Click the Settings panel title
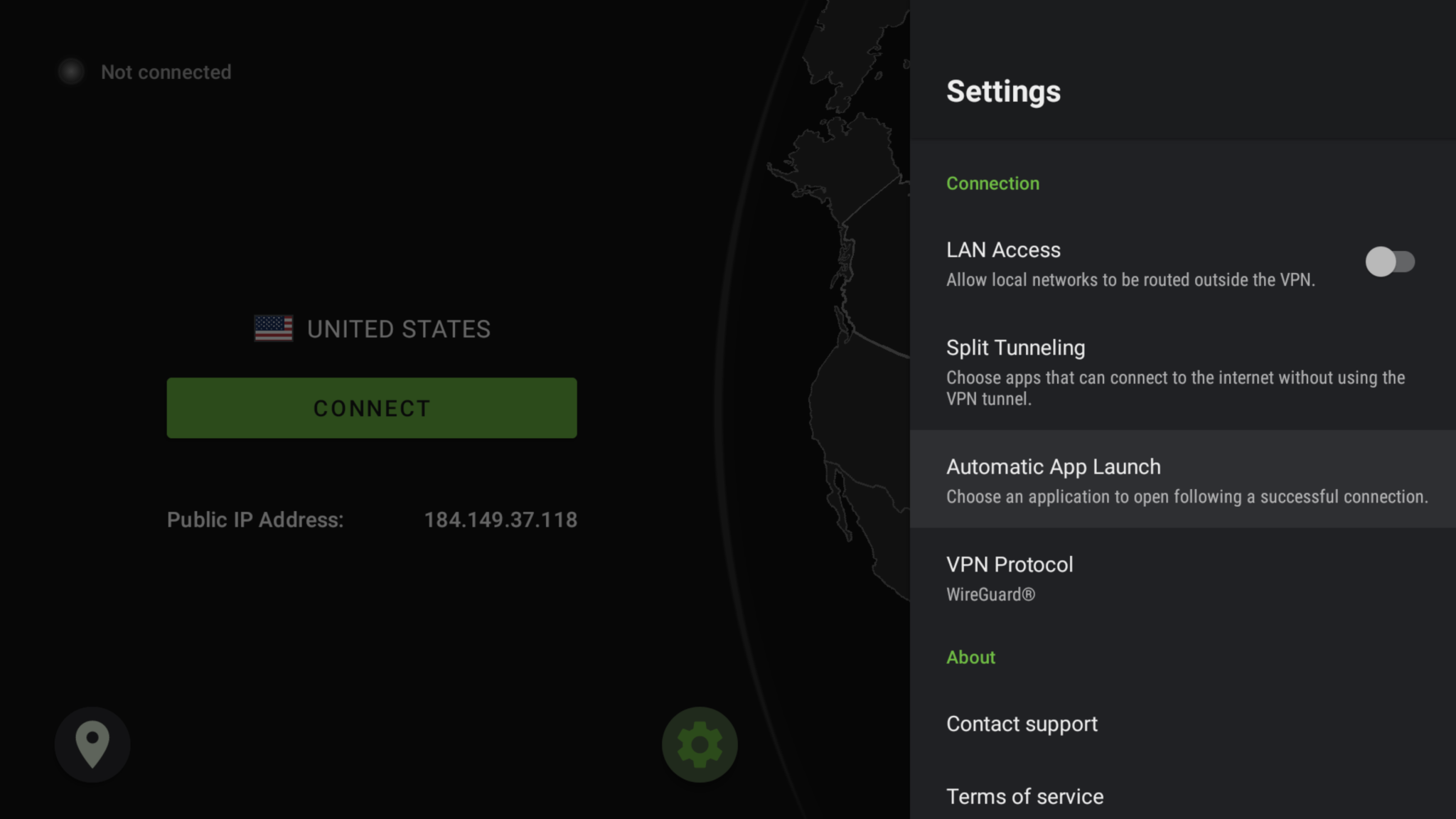Image resolution: width=1456 pixels, height=819 pixels. pos(1004,91)
